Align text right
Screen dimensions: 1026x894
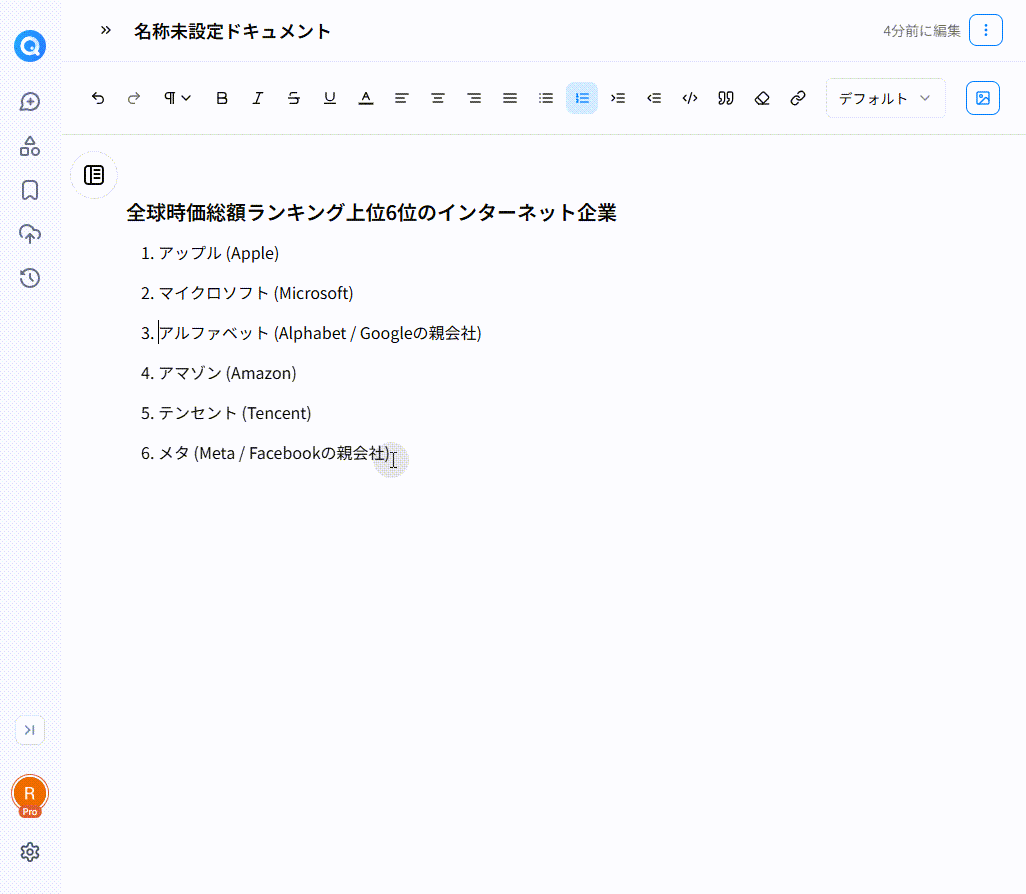474,98
